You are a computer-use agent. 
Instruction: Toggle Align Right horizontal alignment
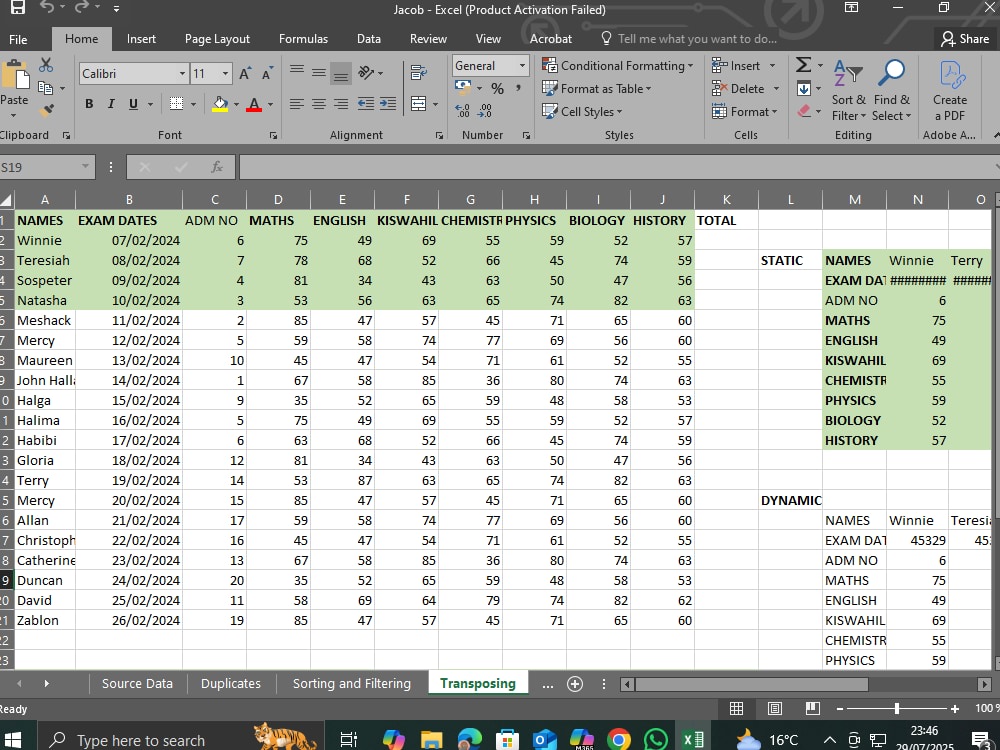(x=341, y=103)
